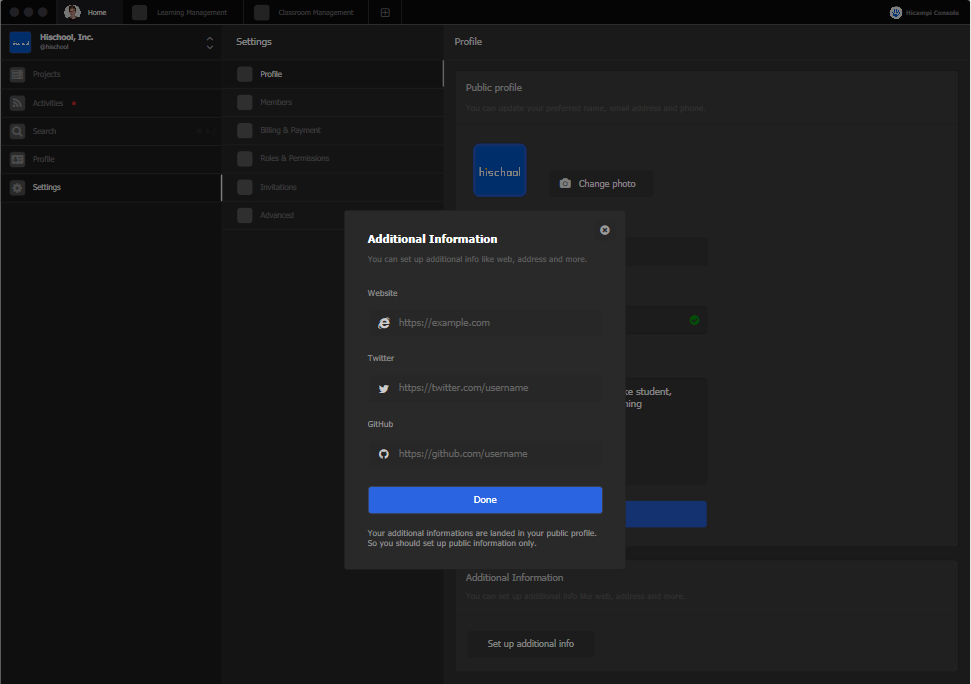Open Projects in the sidebar

click(46, 75)
